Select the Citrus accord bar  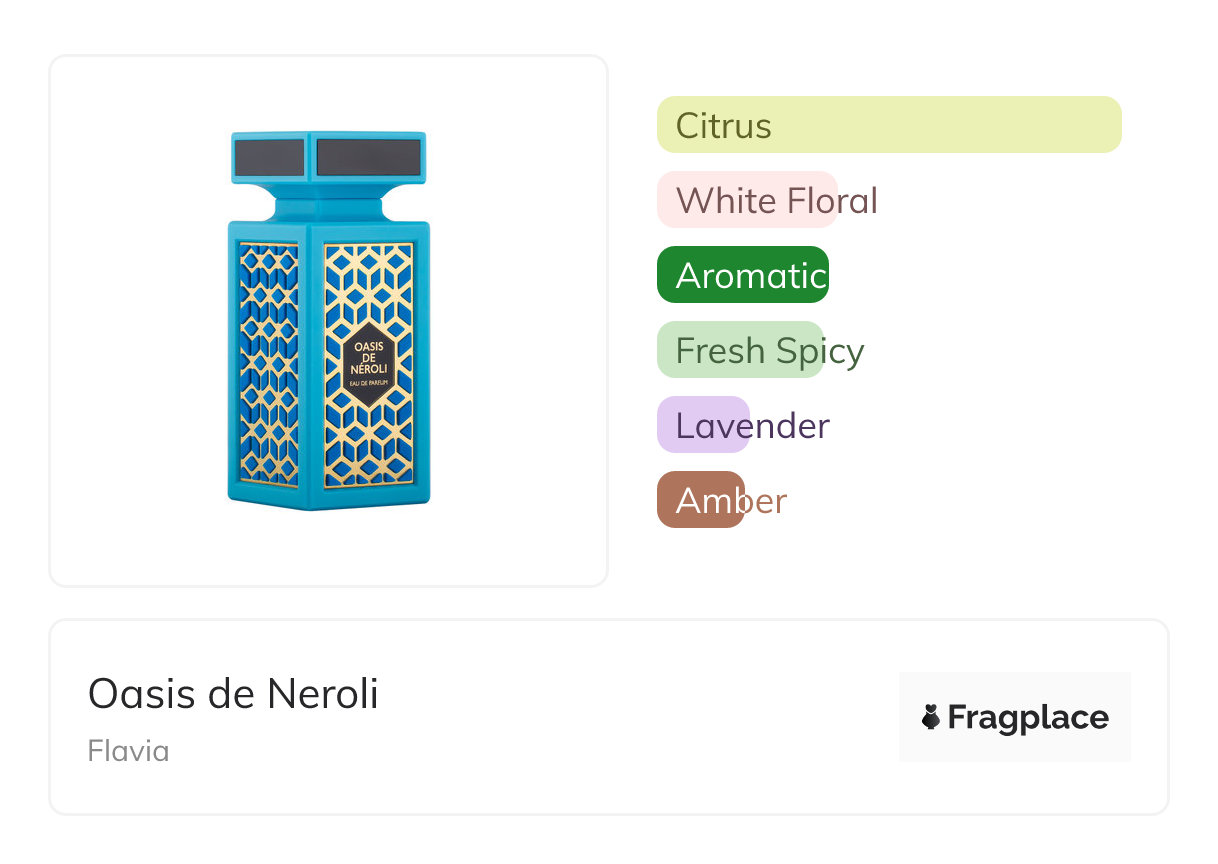tap(888, 125)
